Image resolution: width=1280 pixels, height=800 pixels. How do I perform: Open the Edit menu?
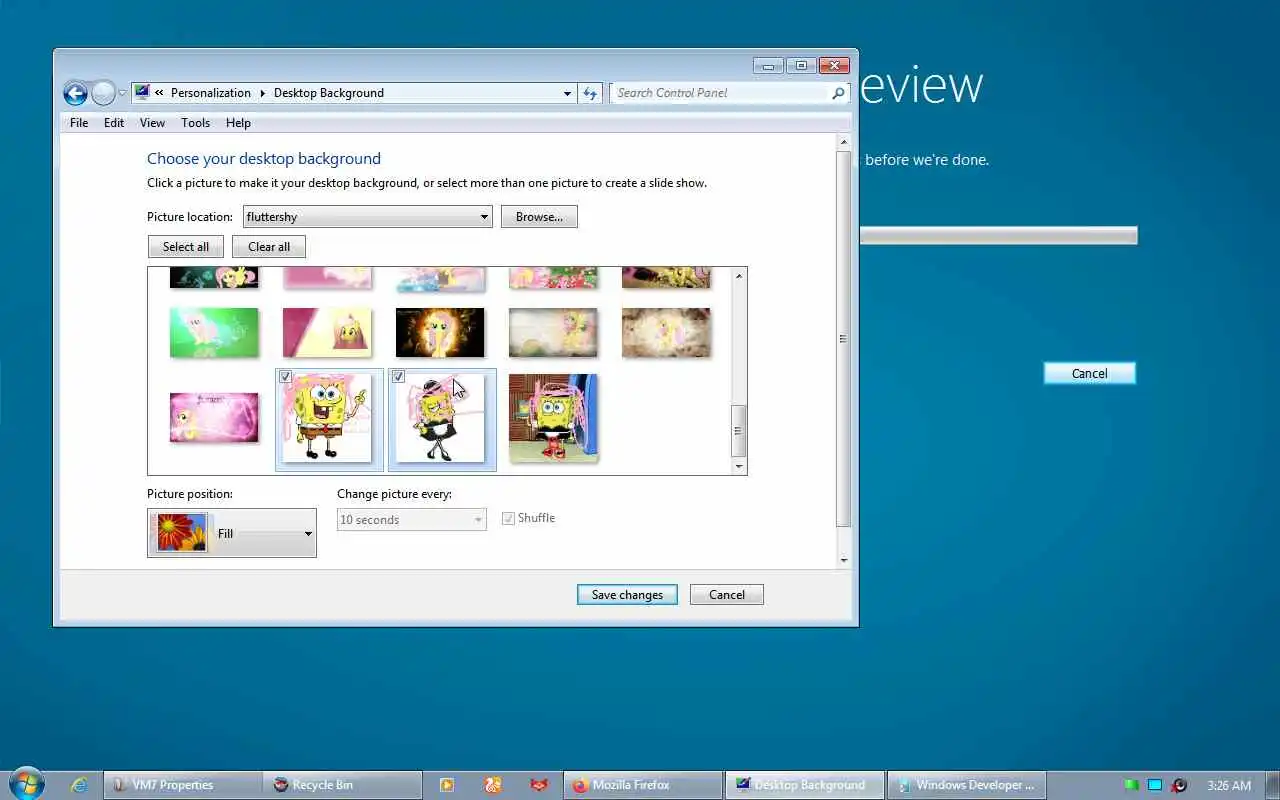coord(114,123)
